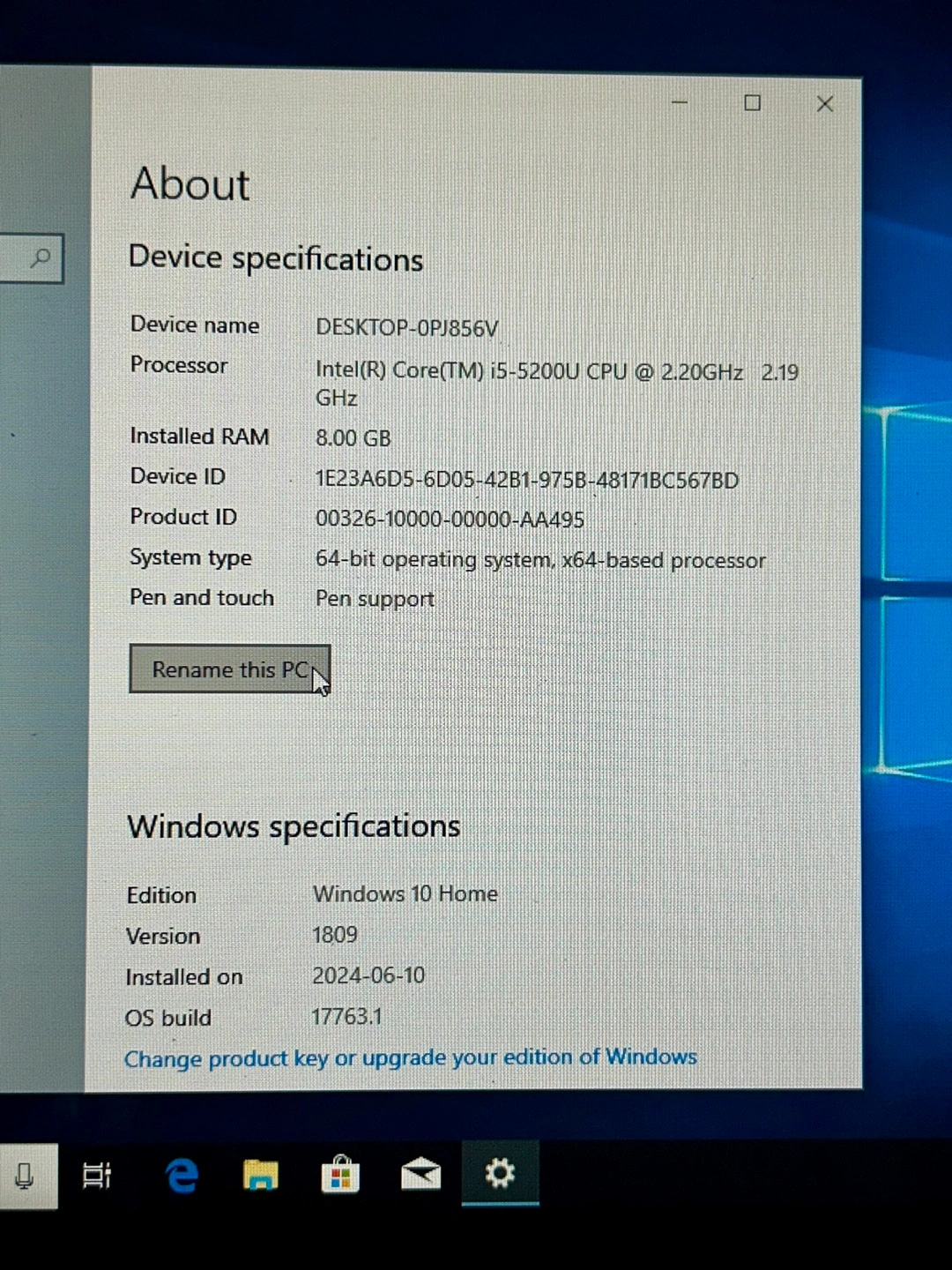Click the Product ID value 00326-10000-00000-AA495

[450, 519]
